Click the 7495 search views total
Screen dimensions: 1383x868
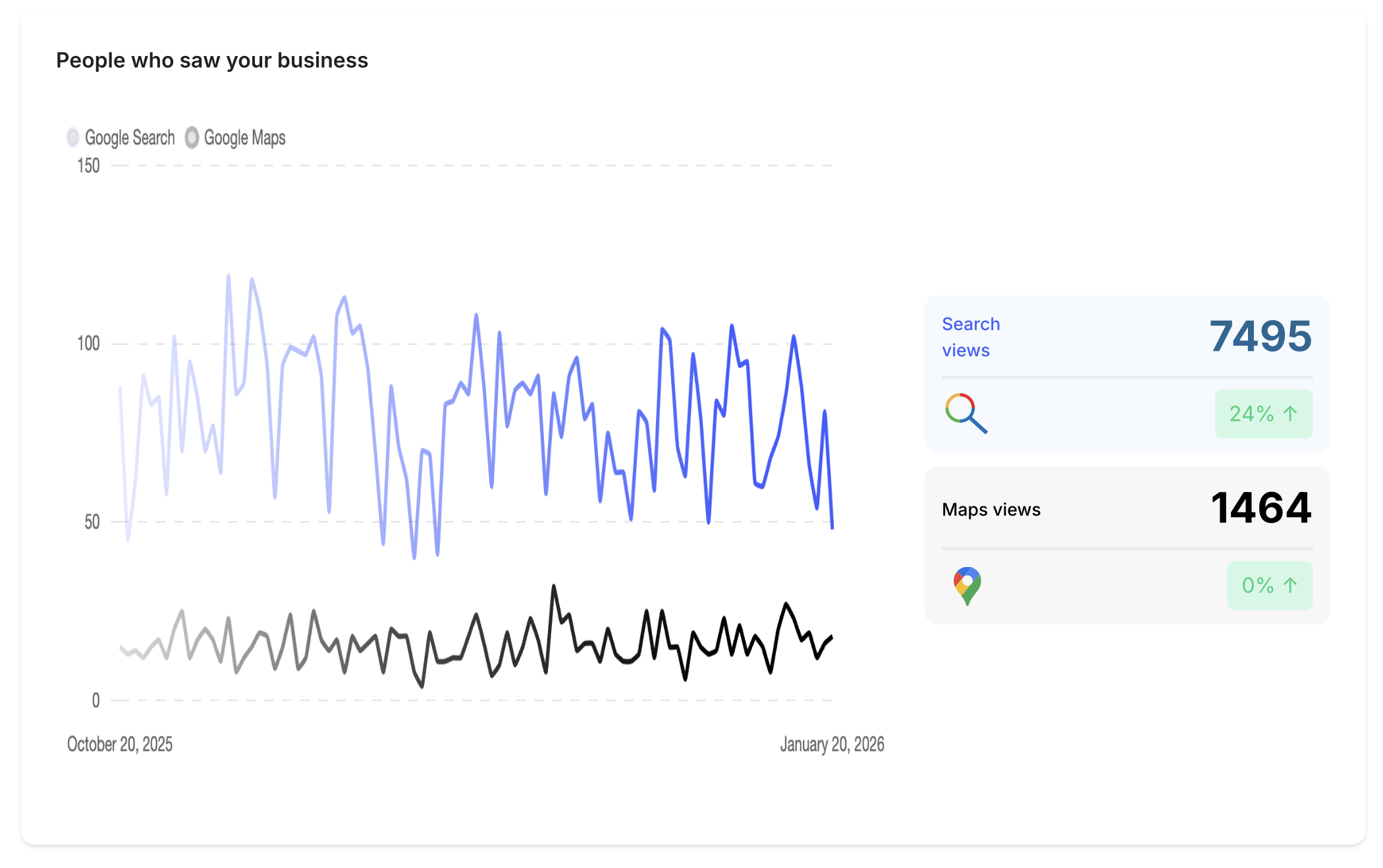tap(1261, 336)
